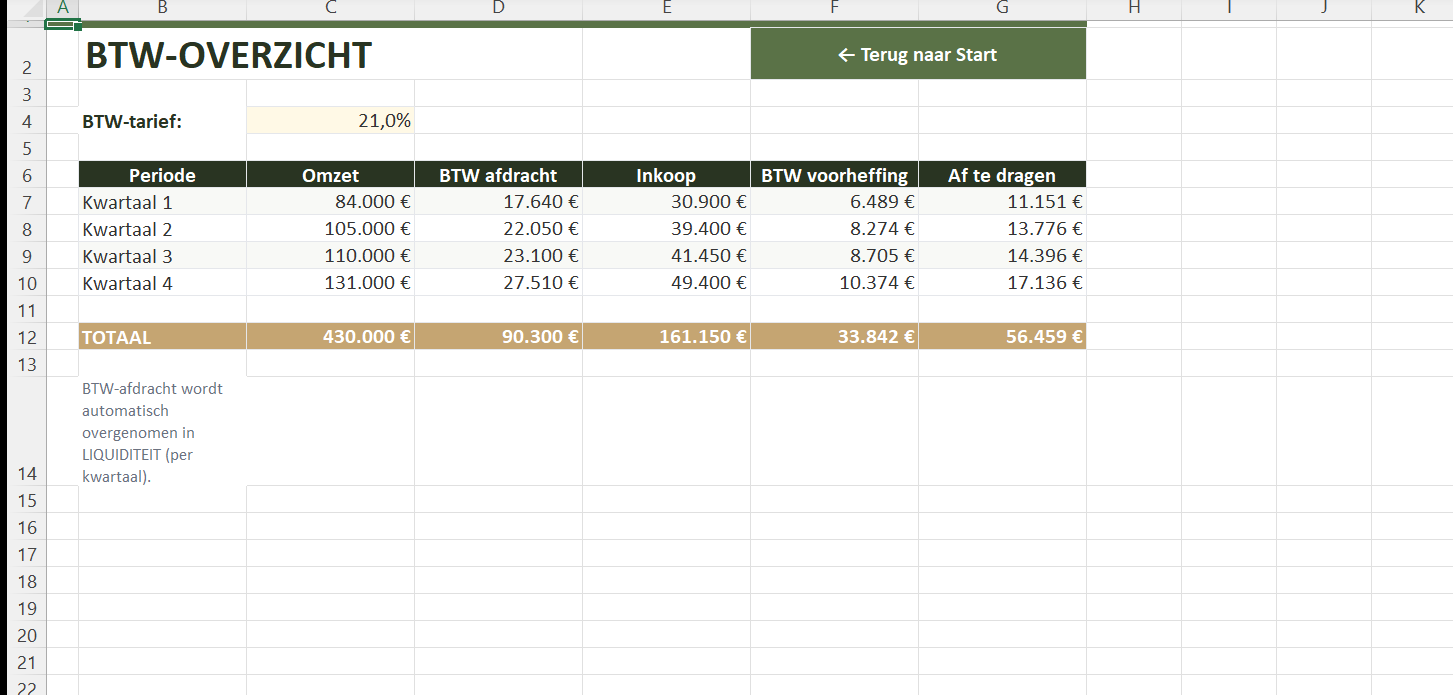The height and width of the screenshot is (695, 1453).
Task: Click the Terug naar Start button
Action: click(x=917, y=55)
